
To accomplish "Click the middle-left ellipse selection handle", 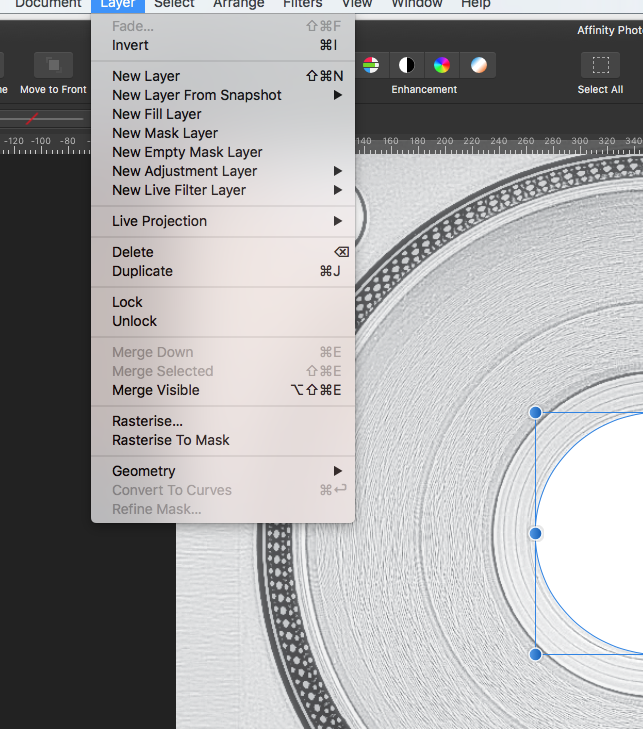I will tap(535, 533).
